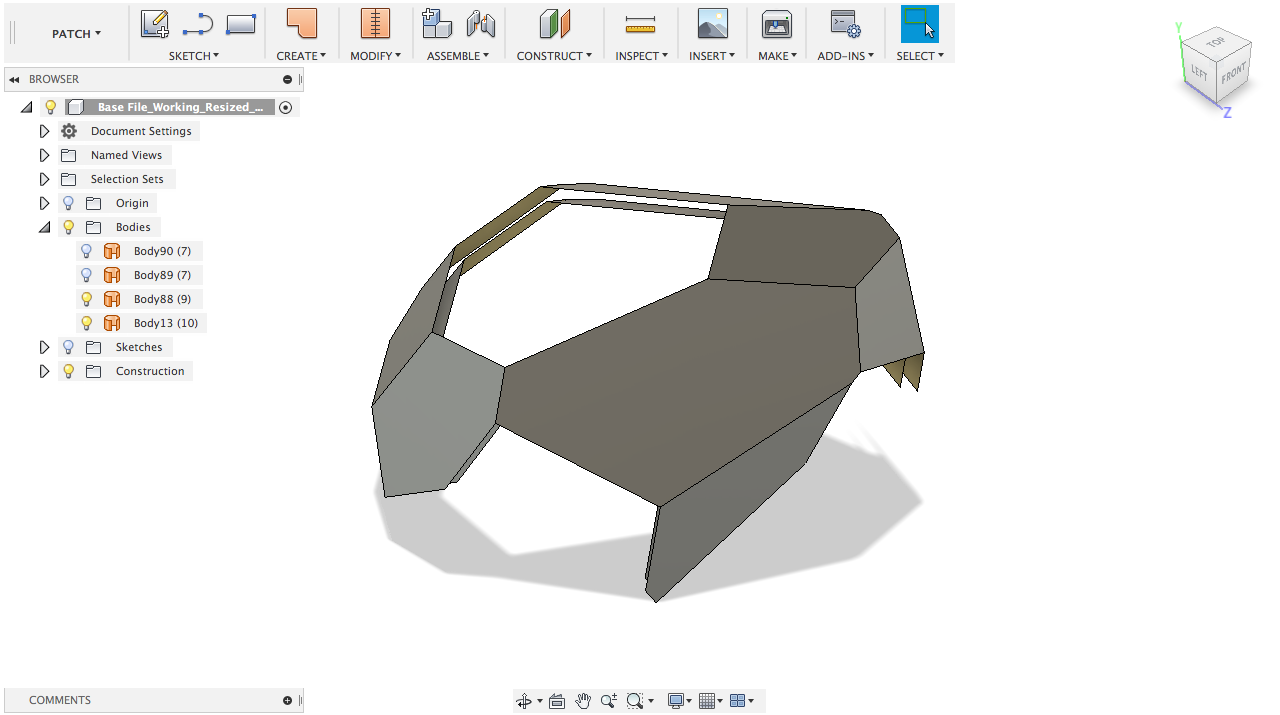Screen dimensions: 1280x715
Task: Toggle root component visibility bulb
Action: [51, 107]
